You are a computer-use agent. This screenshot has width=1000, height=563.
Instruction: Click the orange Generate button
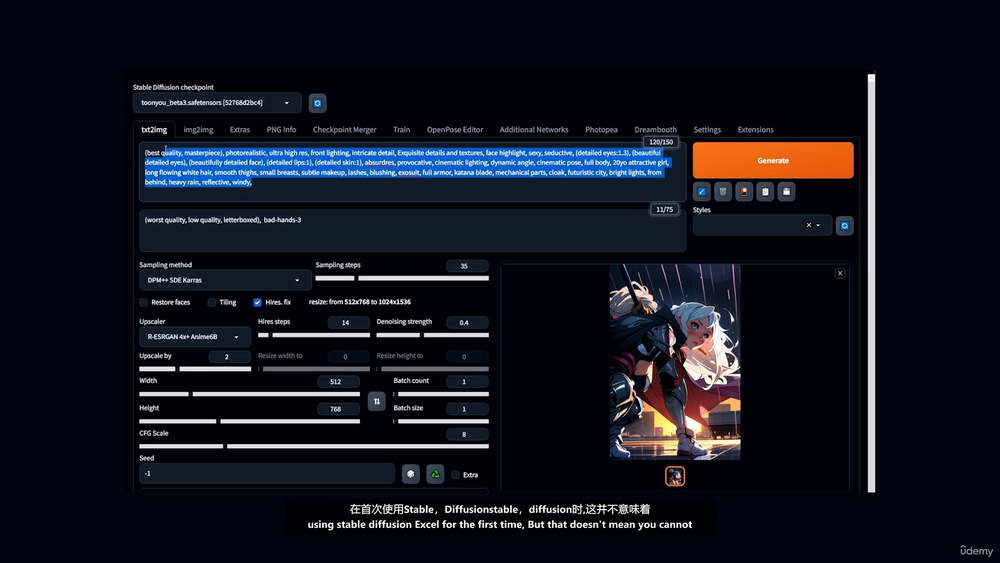(x=773, y=160)
